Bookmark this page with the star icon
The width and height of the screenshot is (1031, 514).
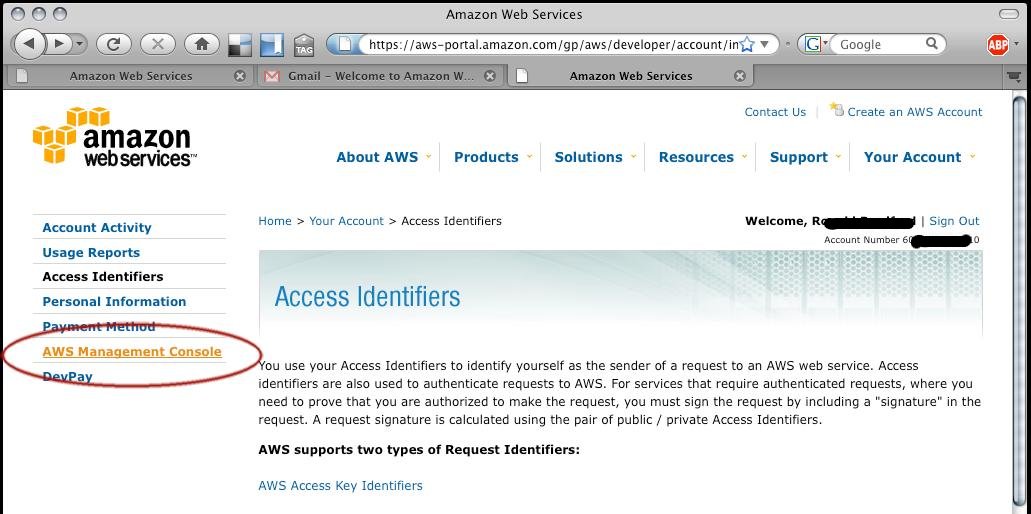click(747, 44)
